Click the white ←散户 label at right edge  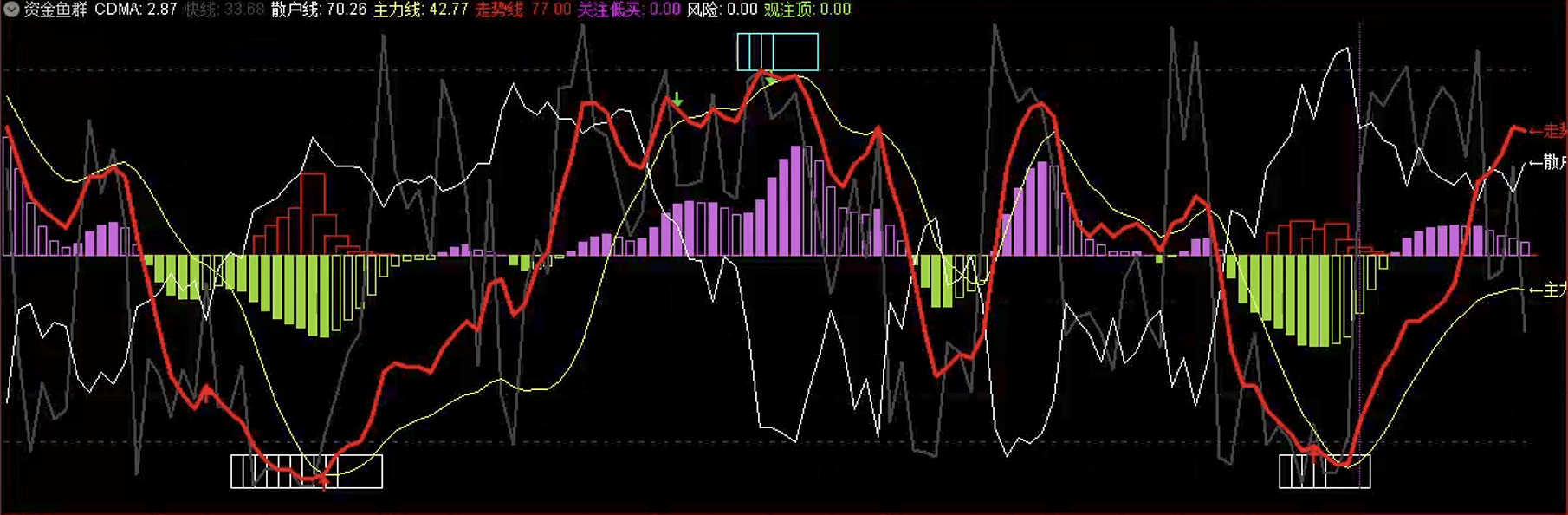pos(1548,162)
